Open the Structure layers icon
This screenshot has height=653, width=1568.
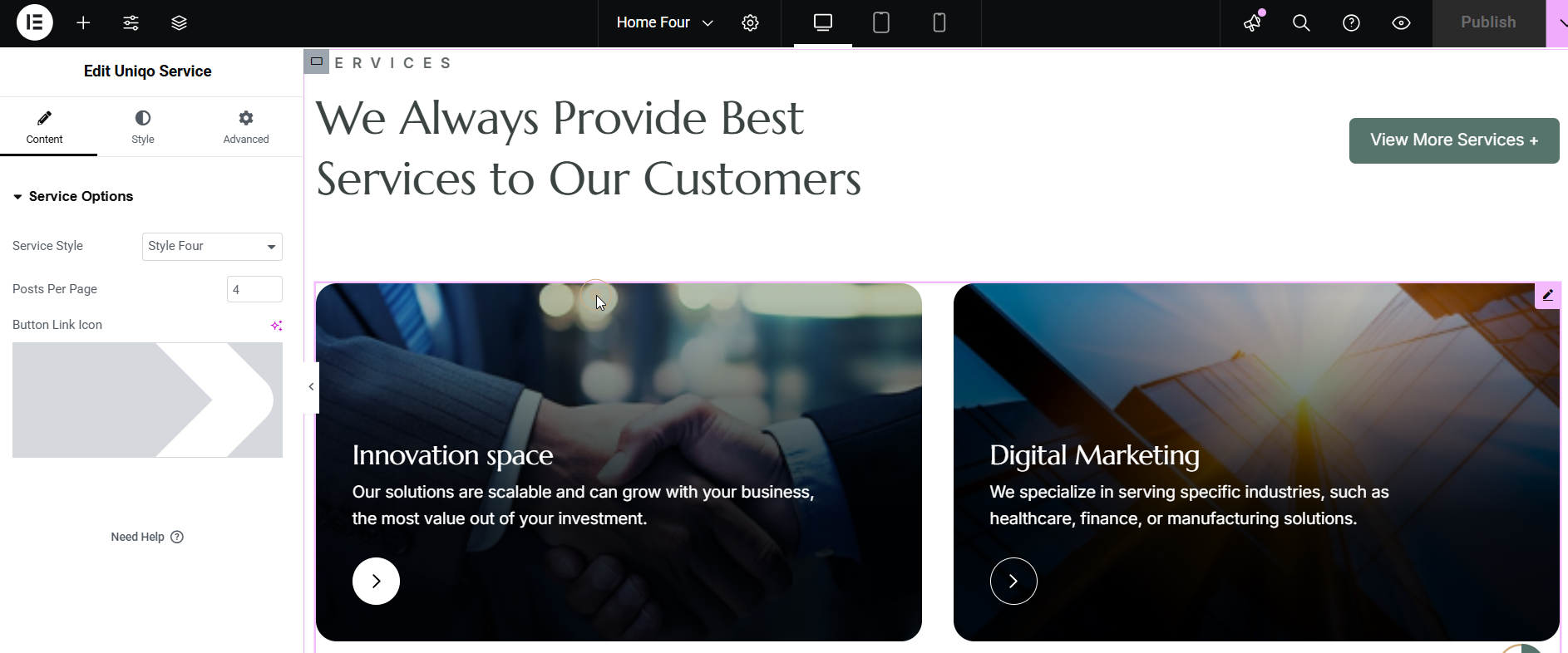pyautogui.click(x=179, y=23)
